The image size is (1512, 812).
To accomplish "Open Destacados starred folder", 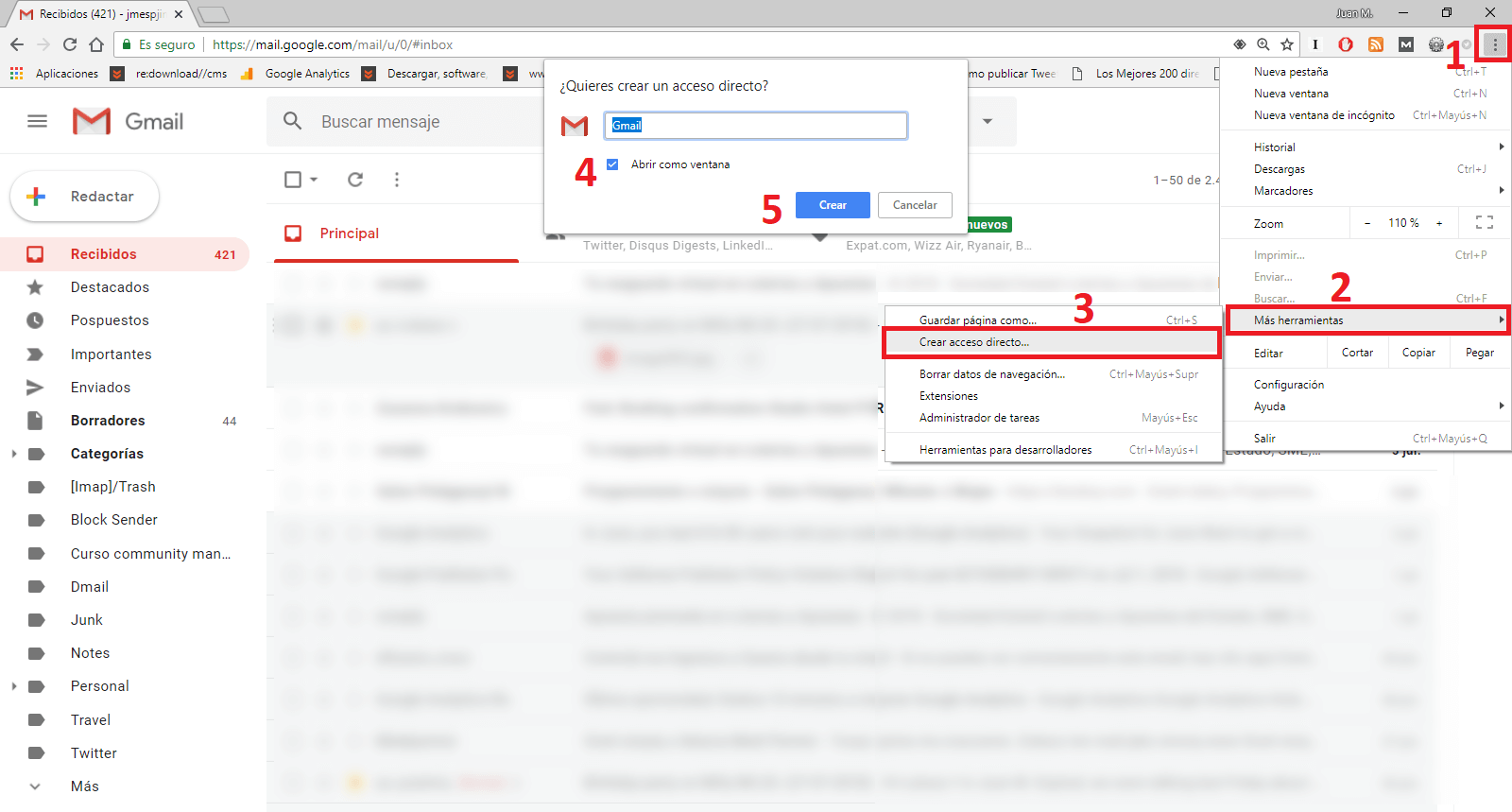I will [110, 287].
